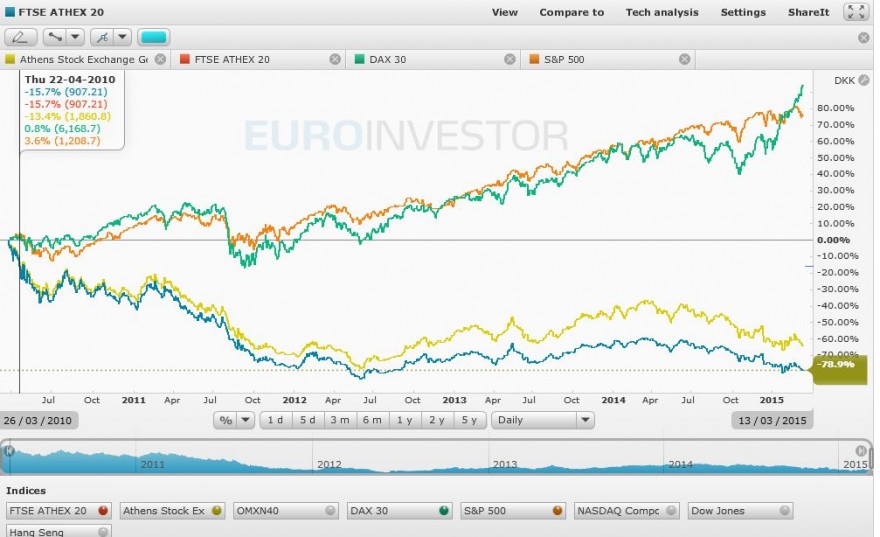880x537 pixels.
Task: Open the Tech analysis menu
Action: pos(662,12)
